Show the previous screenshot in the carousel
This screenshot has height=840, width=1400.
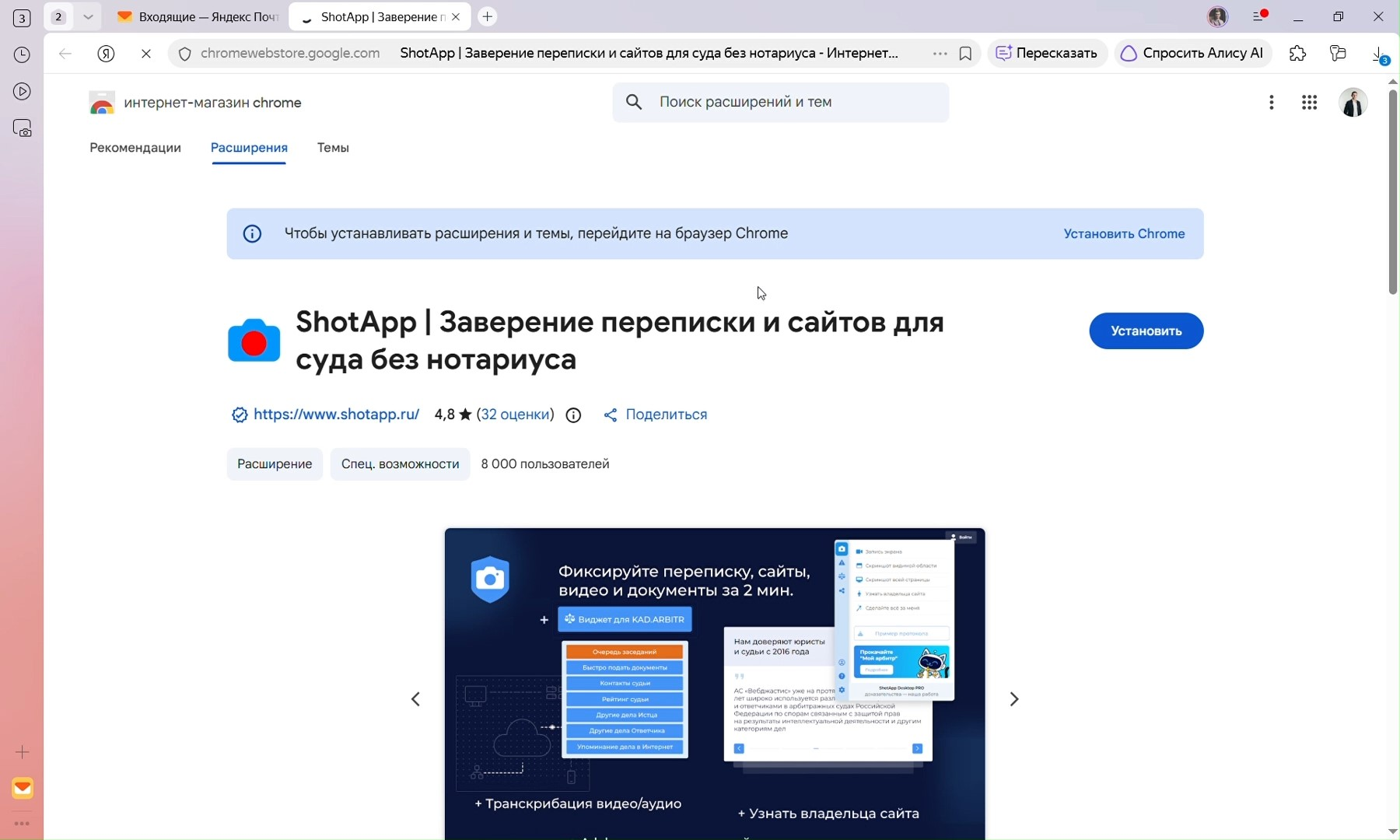(416, 700)
